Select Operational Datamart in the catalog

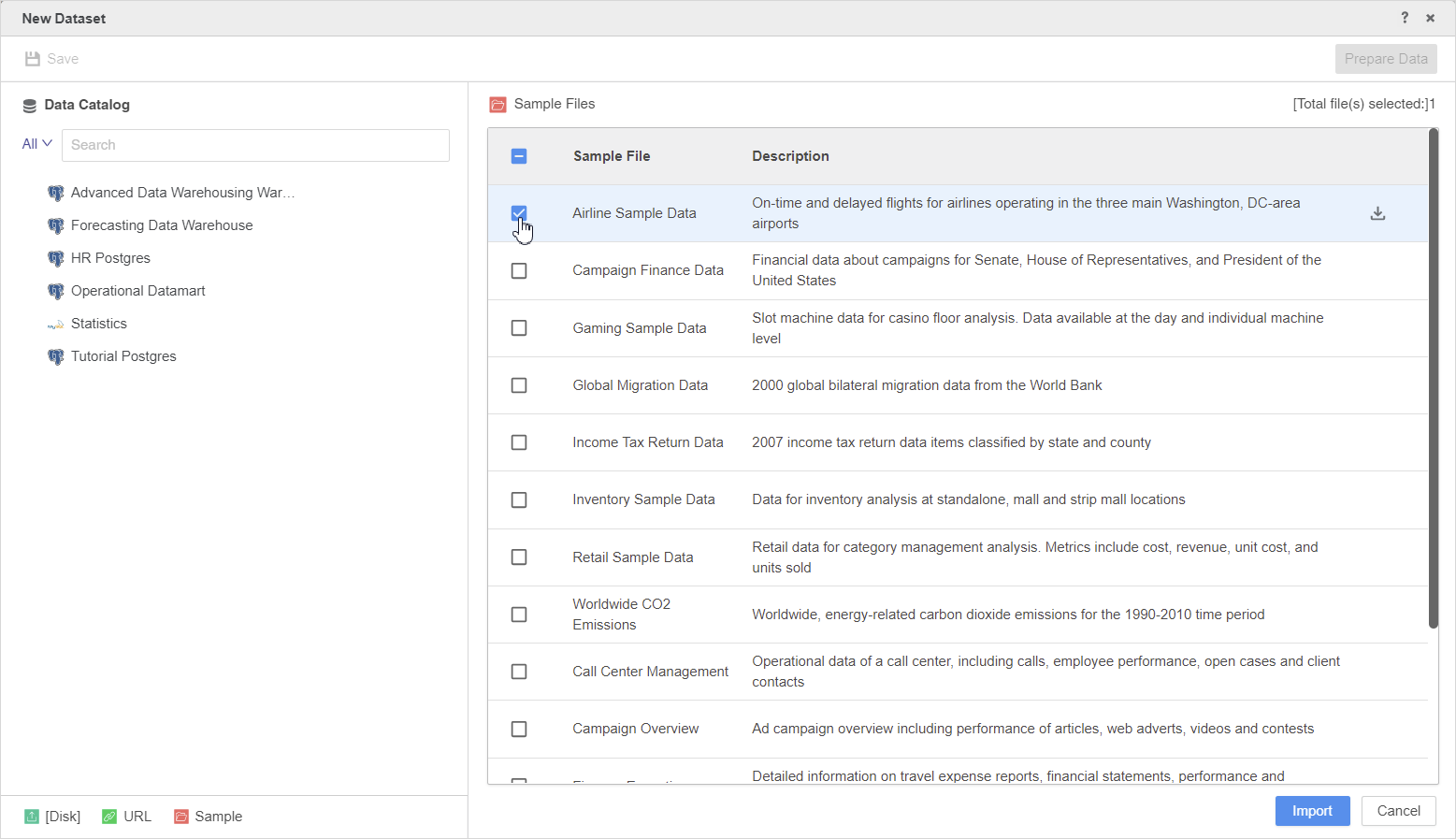click(138, 291)
